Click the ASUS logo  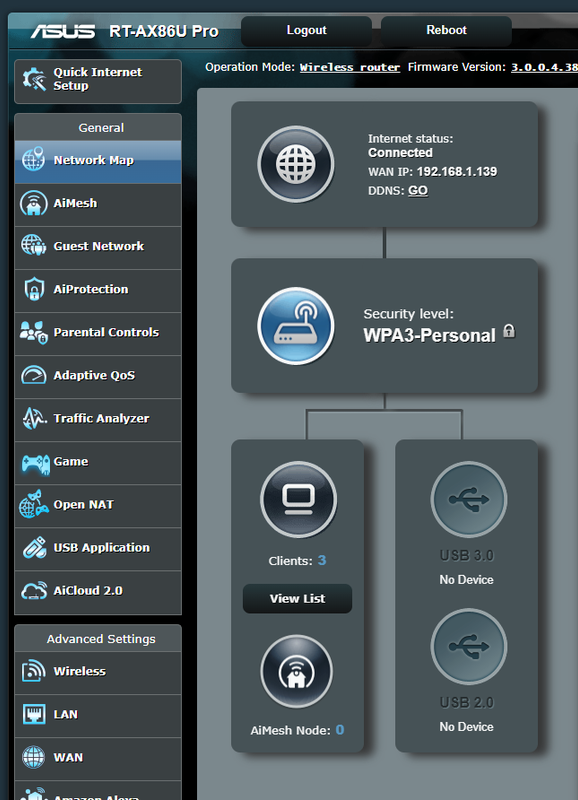63,32
